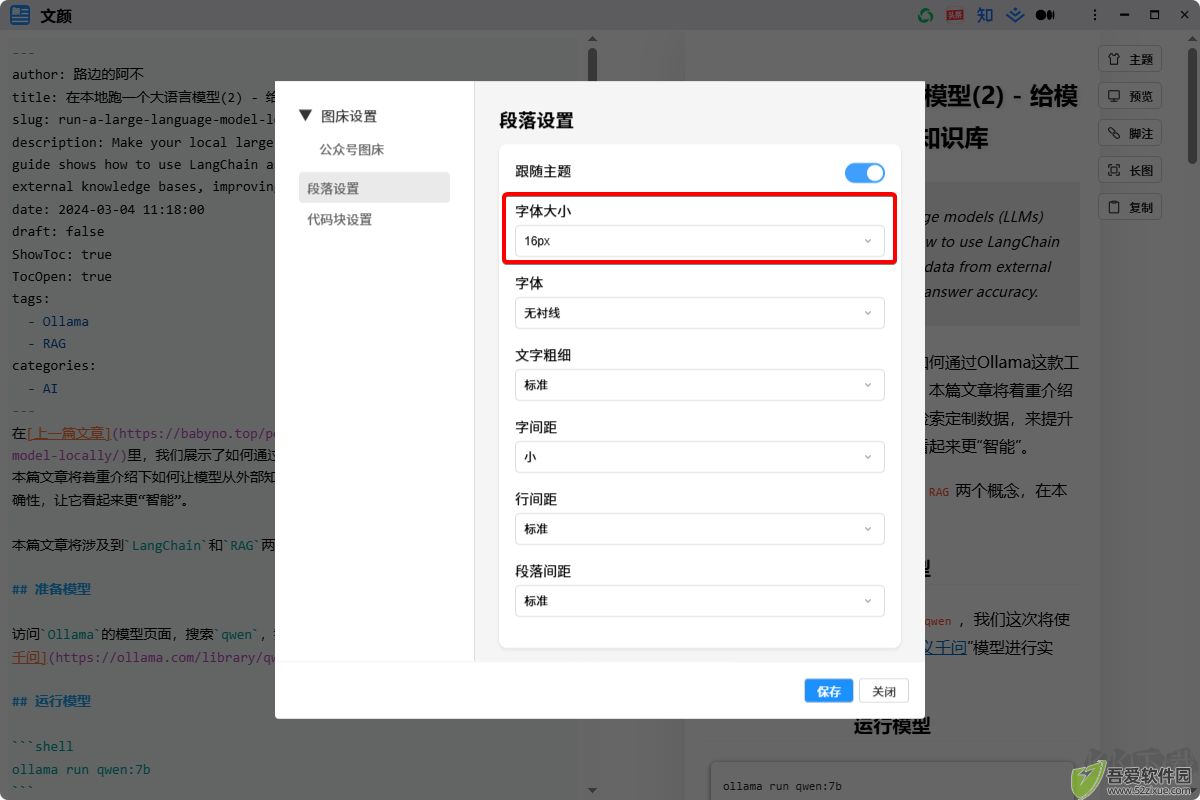Click the 主题 theme button
Screen dimensions: 1200x800
1130,59
